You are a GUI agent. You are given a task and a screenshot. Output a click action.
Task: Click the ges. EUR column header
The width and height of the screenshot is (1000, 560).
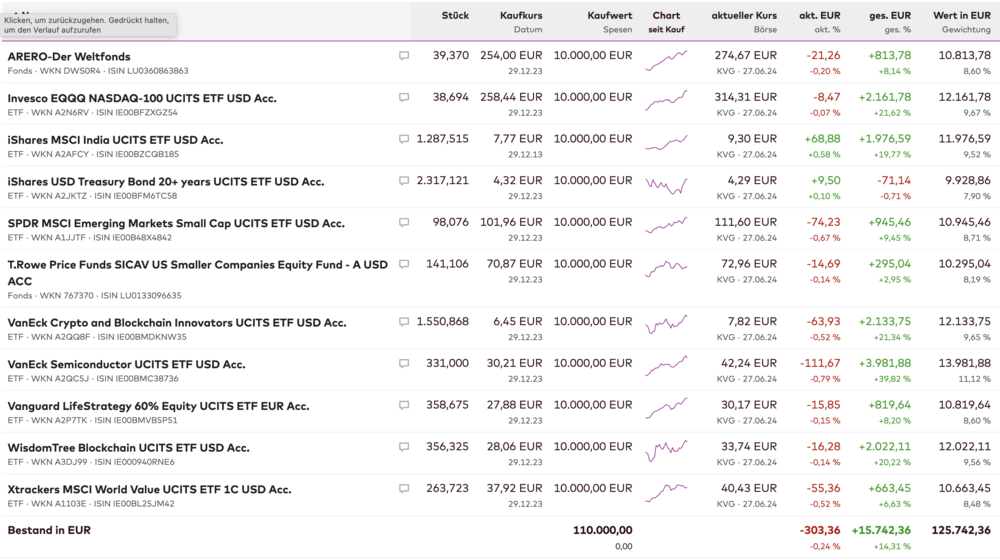point(889,16)
